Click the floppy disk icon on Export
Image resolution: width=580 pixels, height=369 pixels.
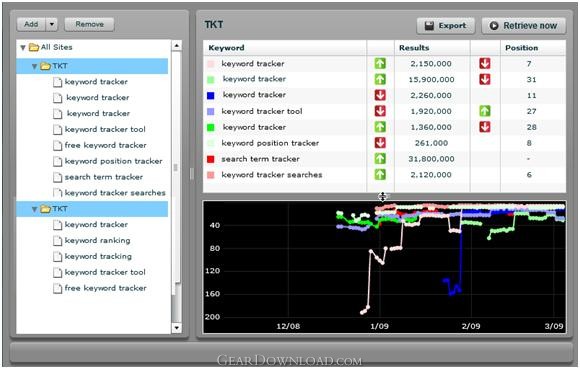pyautogui.click(x=429, y=26)
